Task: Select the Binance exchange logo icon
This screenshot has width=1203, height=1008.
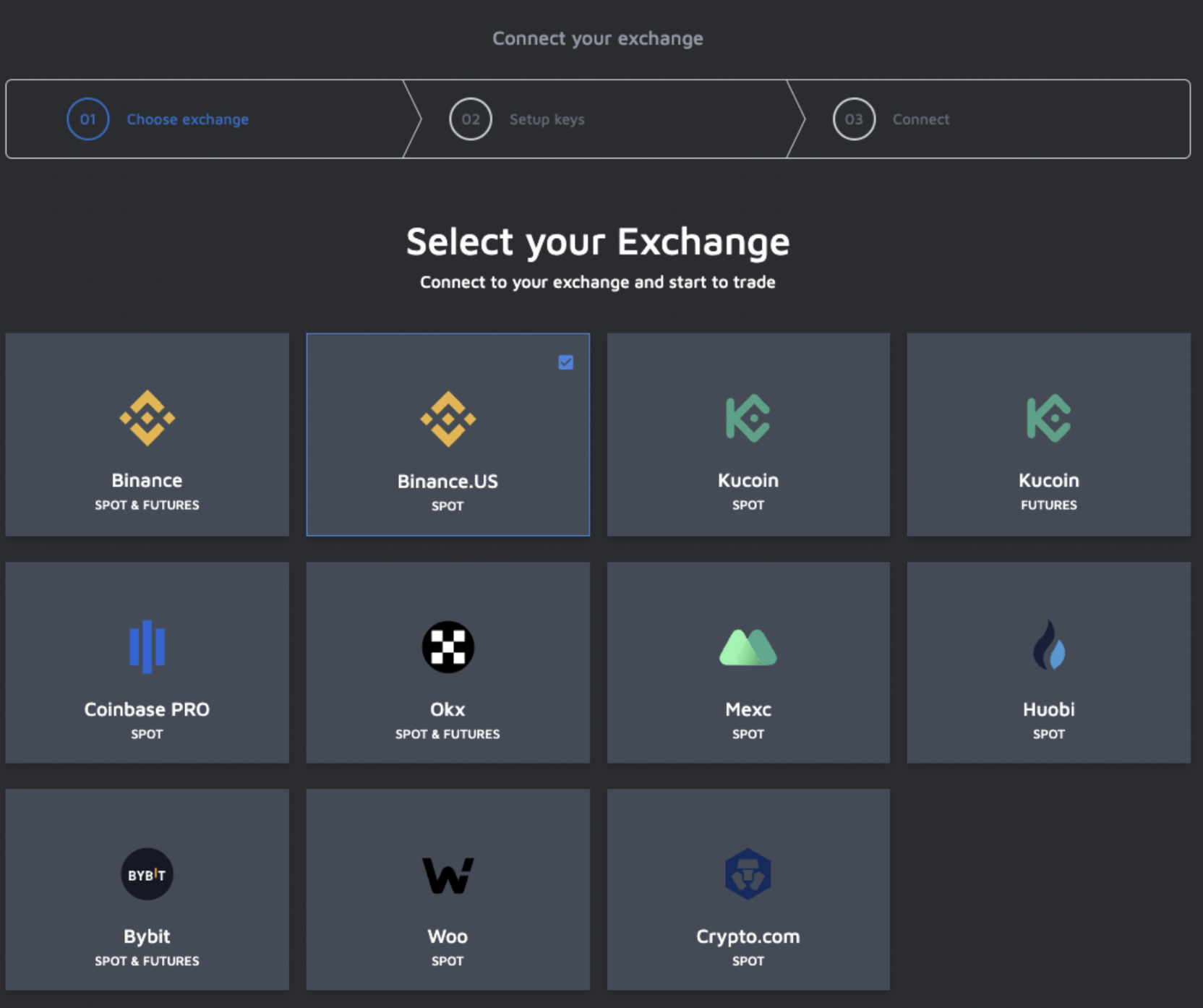Action: click(147, 417)
